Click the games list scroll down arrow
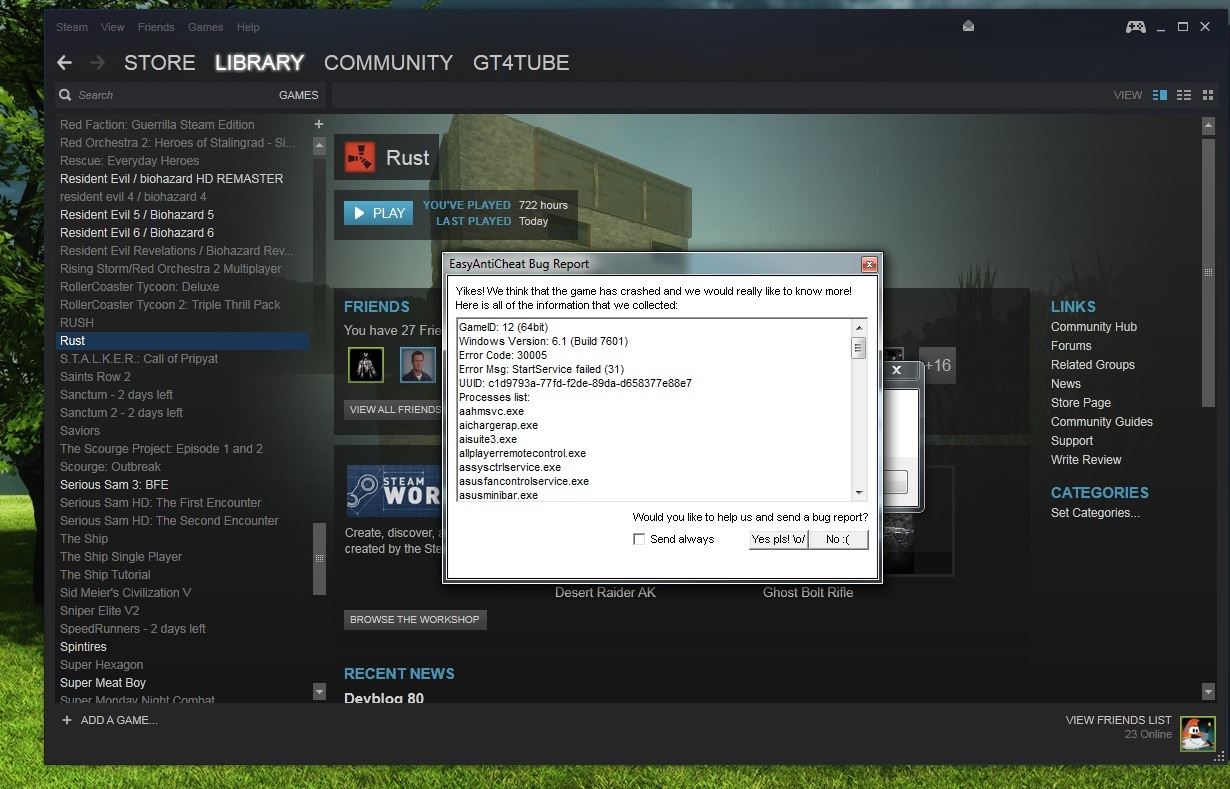Screen dimensions: 1230x789 coord(319,691)
